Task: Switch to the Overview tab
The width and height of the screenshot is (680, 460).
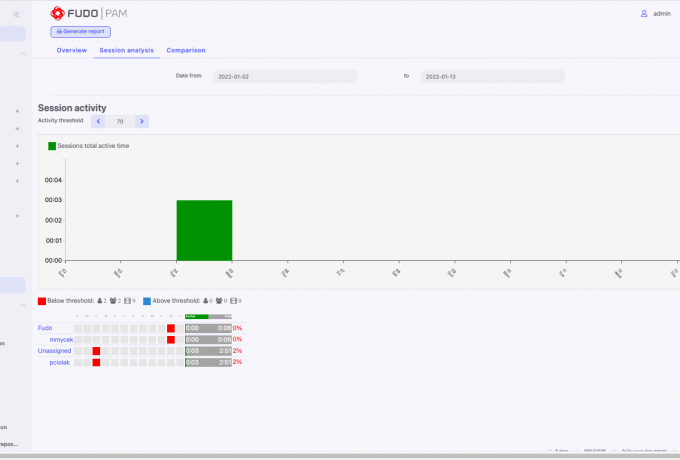Action: pyautogui.click(x=71, y=50)
